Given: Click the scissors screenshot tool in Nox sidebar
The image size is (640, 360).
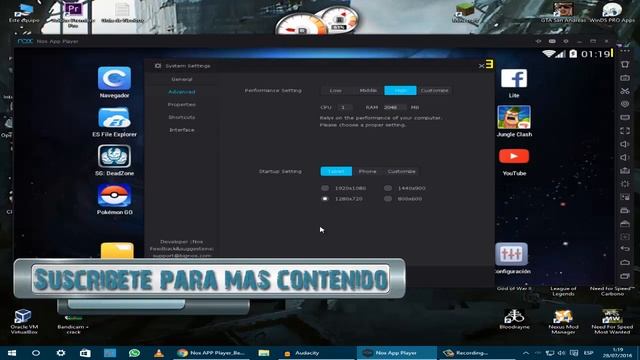Looking at the screenshot, I should [624, 91].
